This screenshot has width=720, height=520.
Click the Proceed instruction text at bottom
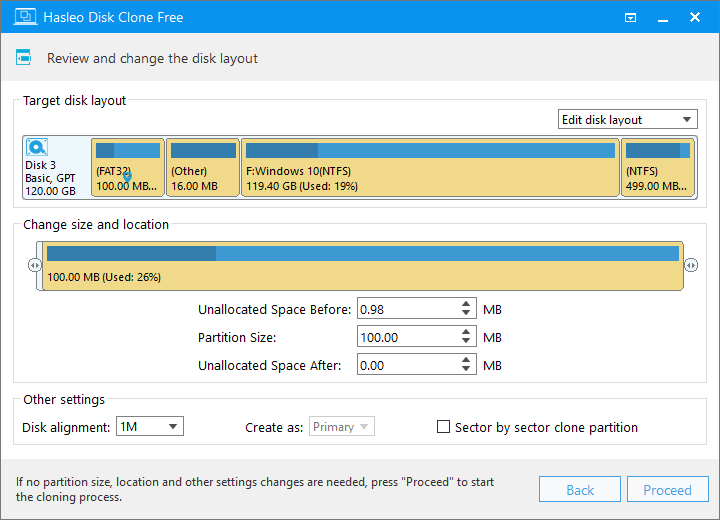point(255,489)
